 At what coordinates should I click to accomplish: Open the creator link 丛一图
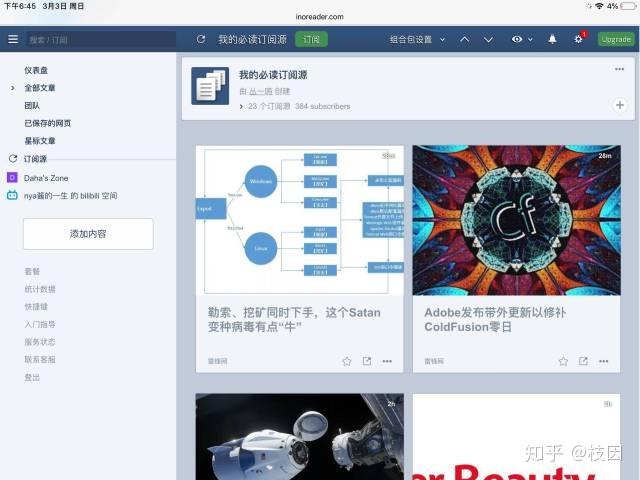tap(260, 91)
